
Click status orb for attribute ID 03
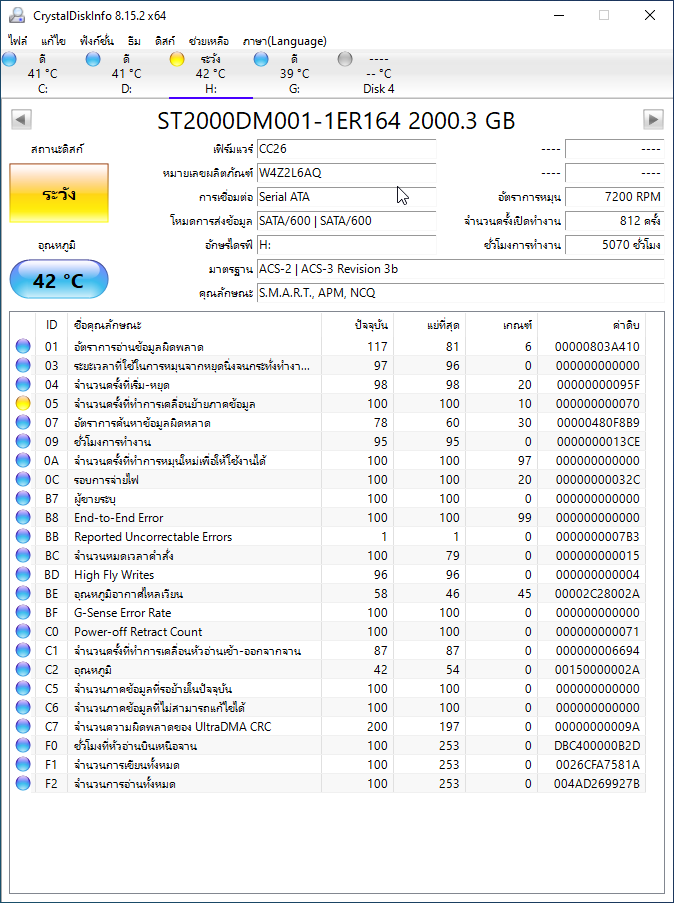pos(23,366)
